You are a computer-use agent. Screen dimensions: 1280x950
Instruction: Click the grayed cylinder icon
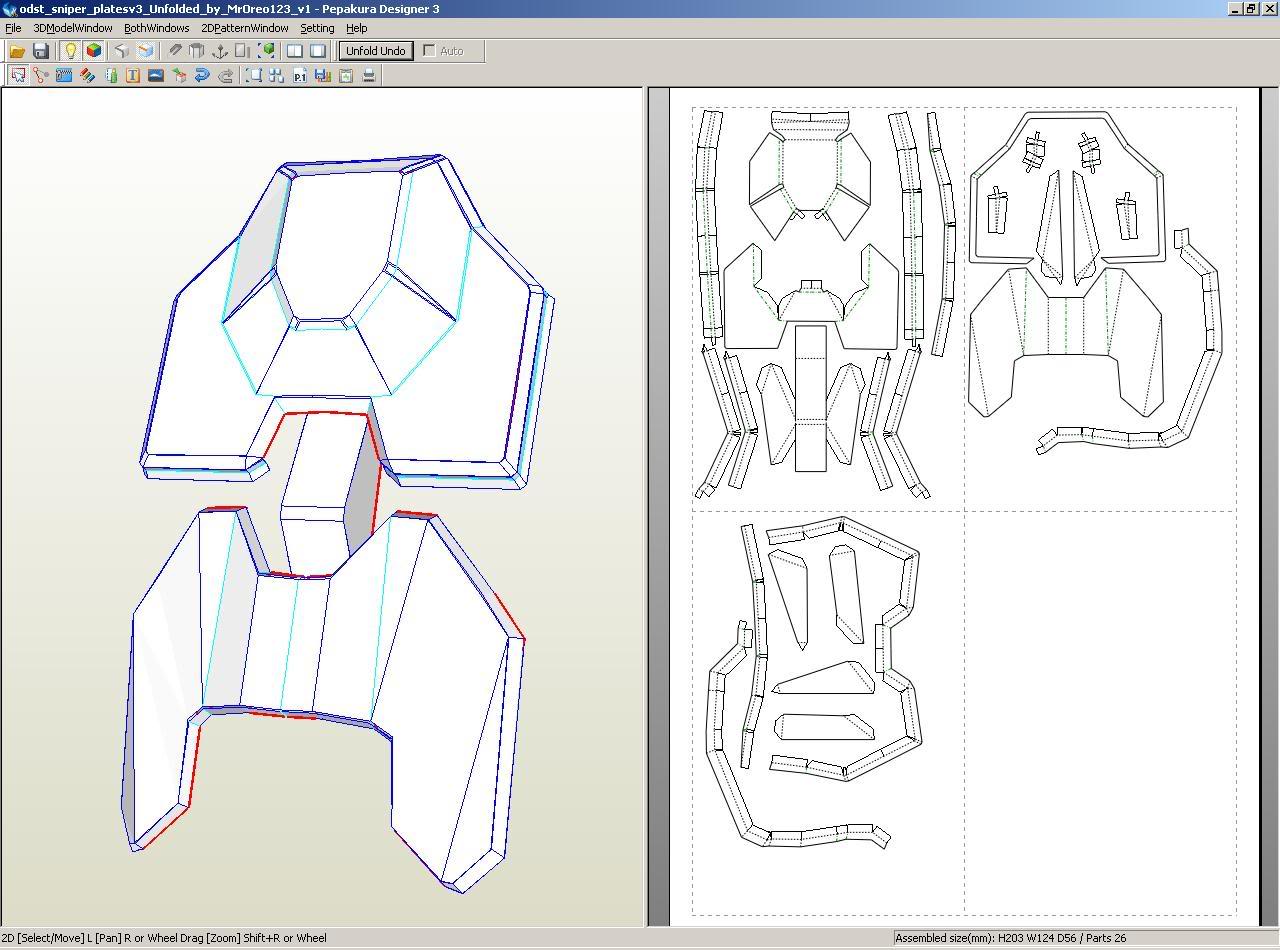[197, 51]
